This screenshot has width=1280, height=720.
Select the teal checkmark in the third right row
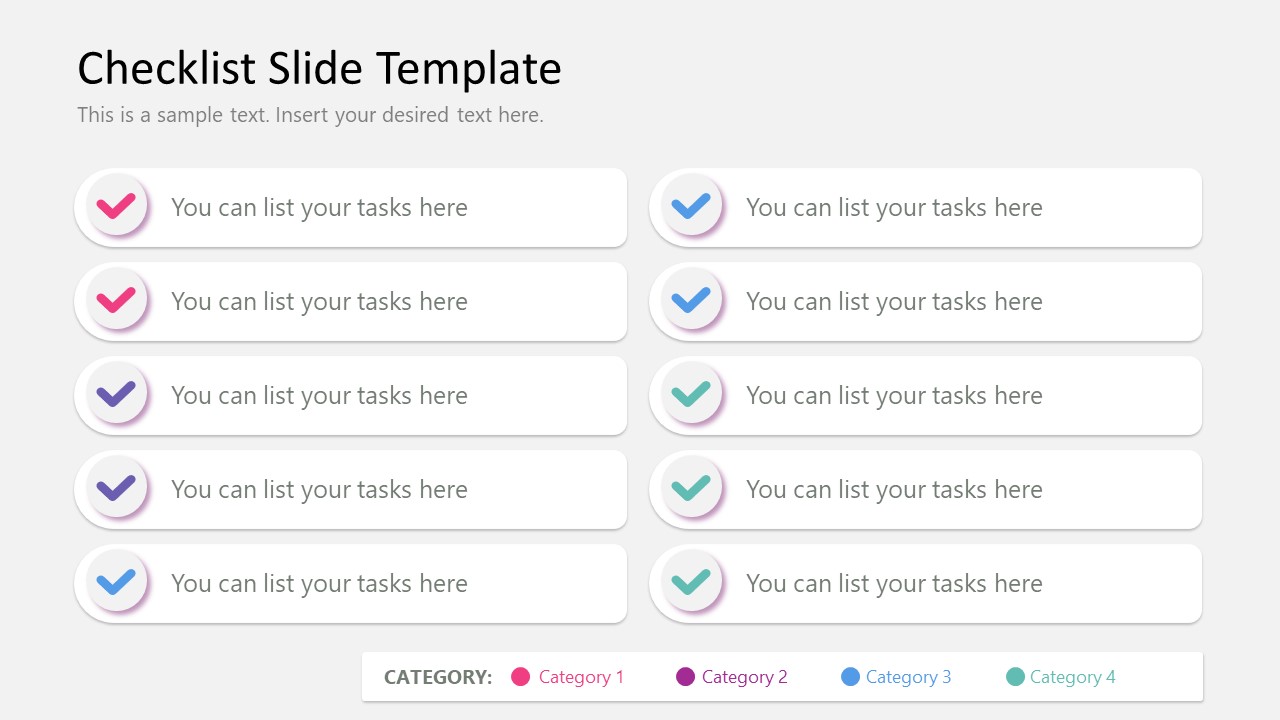[691, 395]
